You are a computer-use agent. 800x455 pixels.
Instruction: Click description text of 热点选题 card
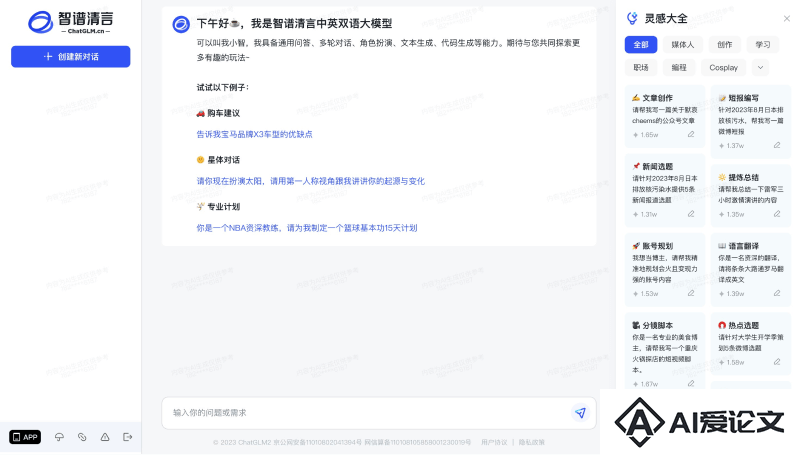751,343
